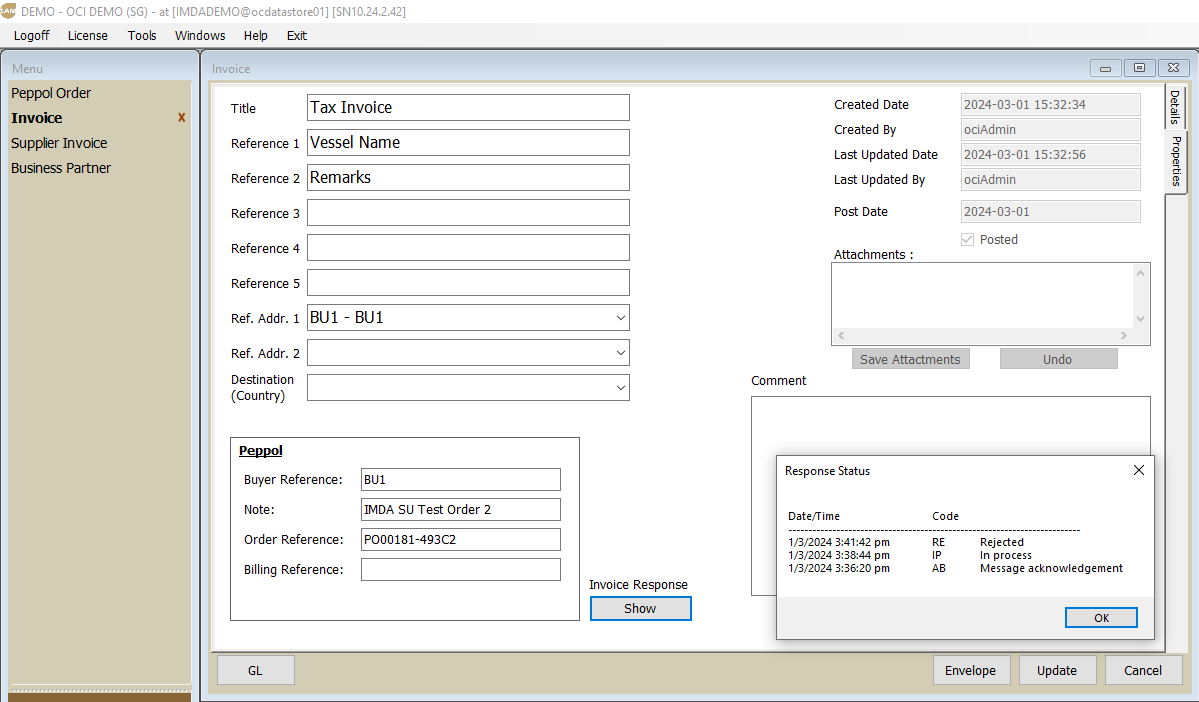Click Show under Invoice Response
Image resolution: width=1199 pixels, height=702 pixels.
640,608
